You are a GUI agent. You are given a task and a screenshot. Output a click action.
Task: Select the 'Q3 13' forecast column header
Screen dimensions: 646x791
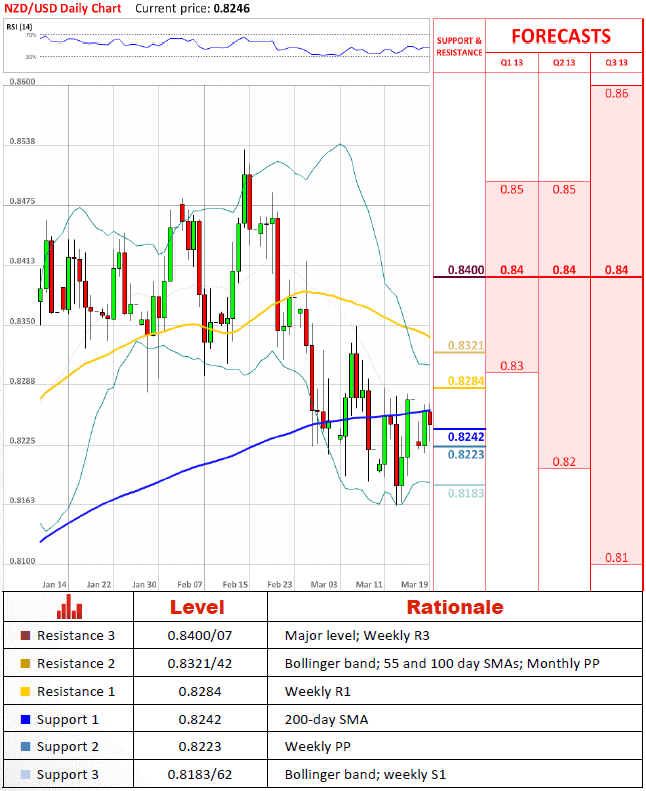click(x=616, y=63)
